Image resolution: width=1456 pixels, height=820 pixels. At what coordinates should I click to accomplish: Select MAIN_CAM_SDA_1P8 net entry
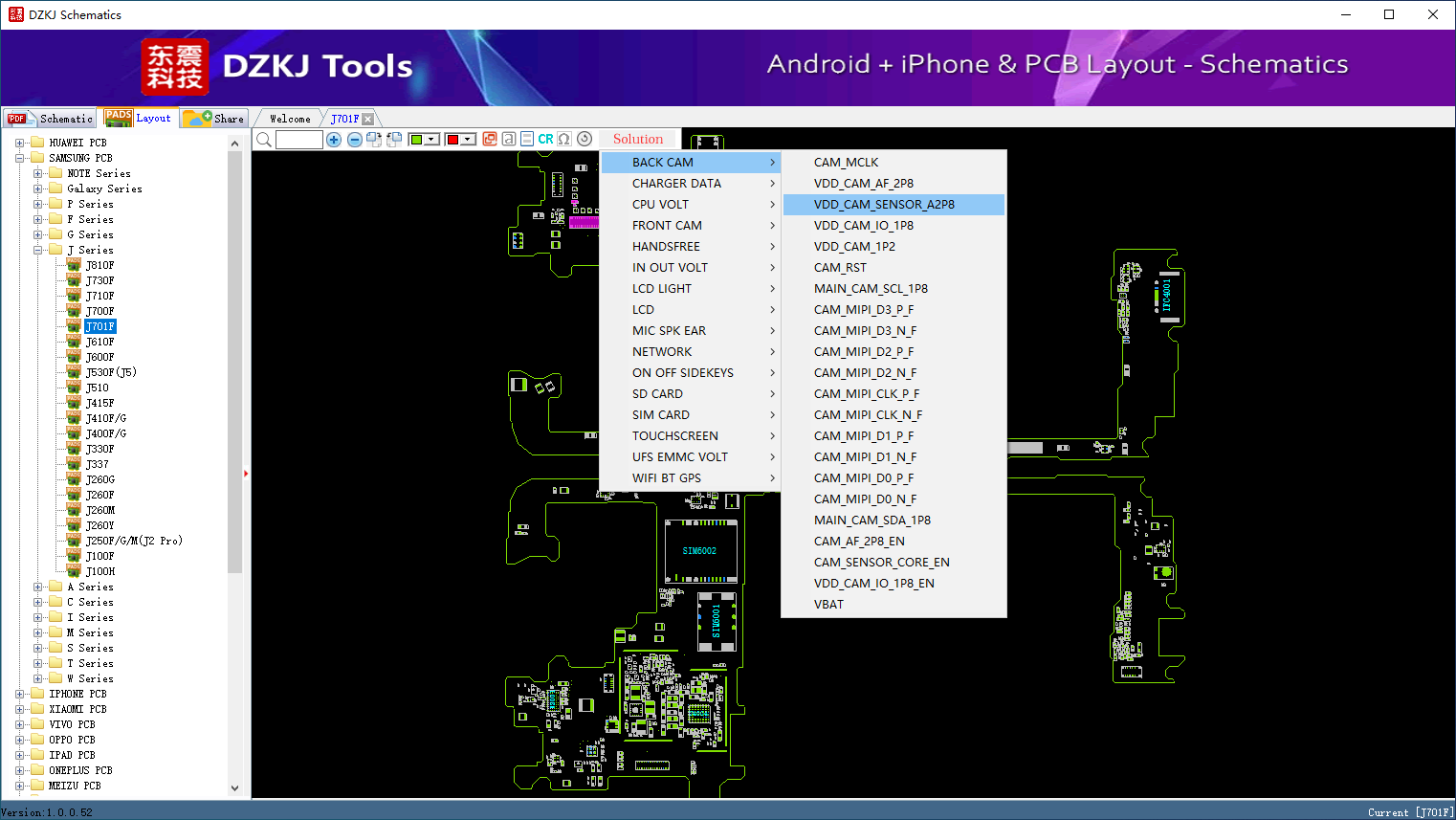pyautogui.click(x=893, y=521)
